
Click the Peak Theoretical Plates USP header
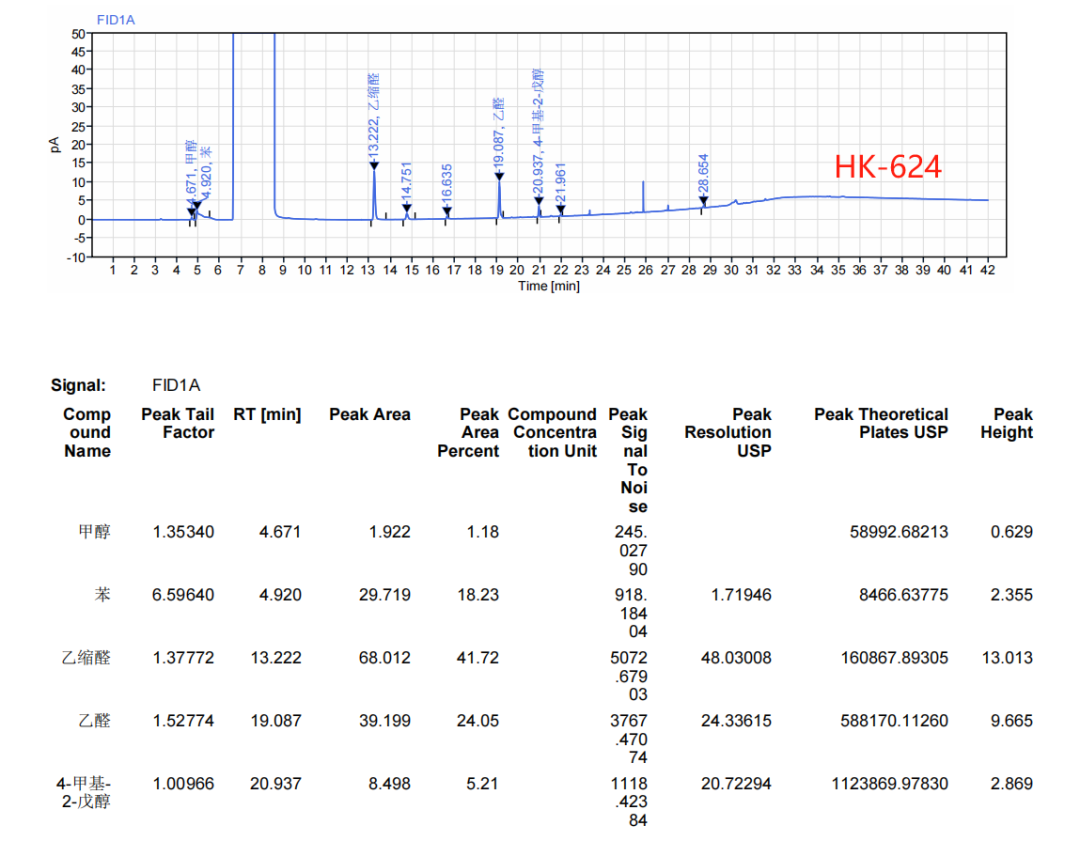point(880,423)
